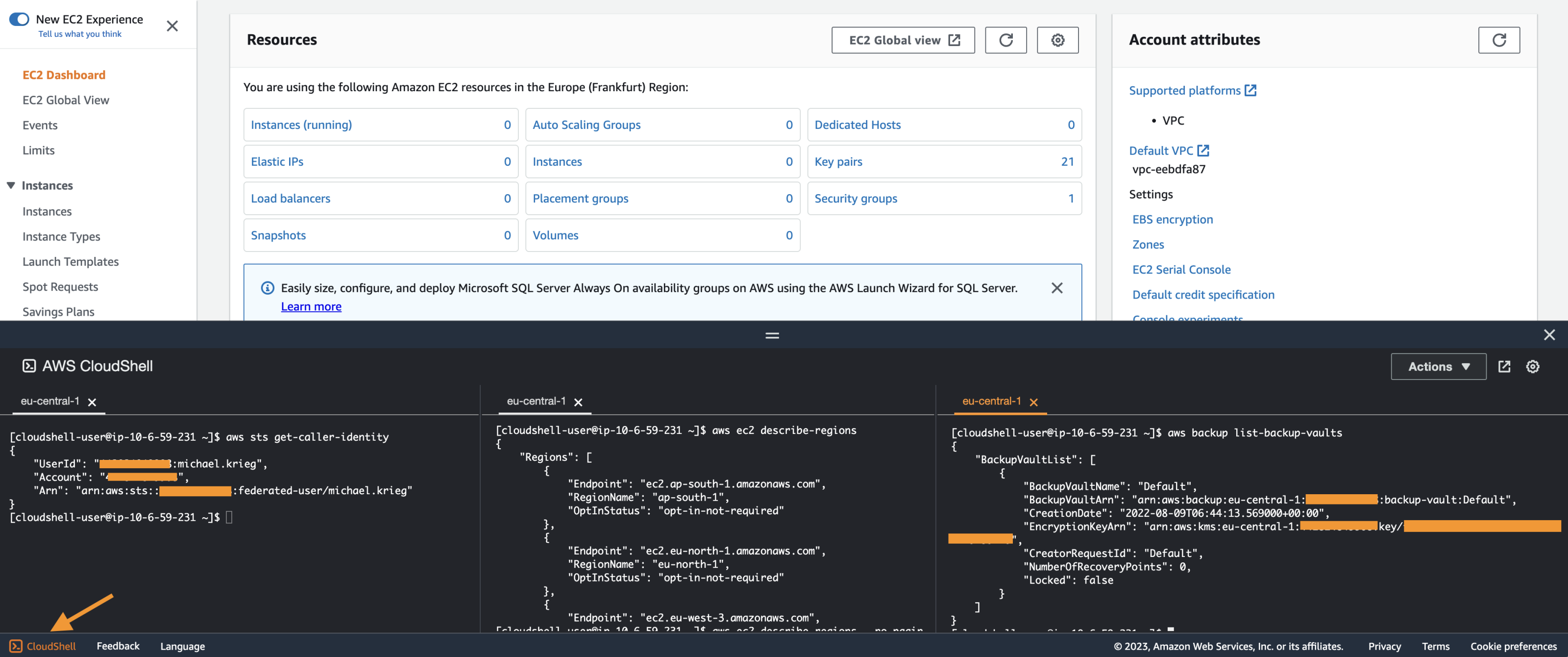The width and height of the screenshot is (1568, 657).
Task: Open Key pairs resource link
Action: click(x=838, y=161)
